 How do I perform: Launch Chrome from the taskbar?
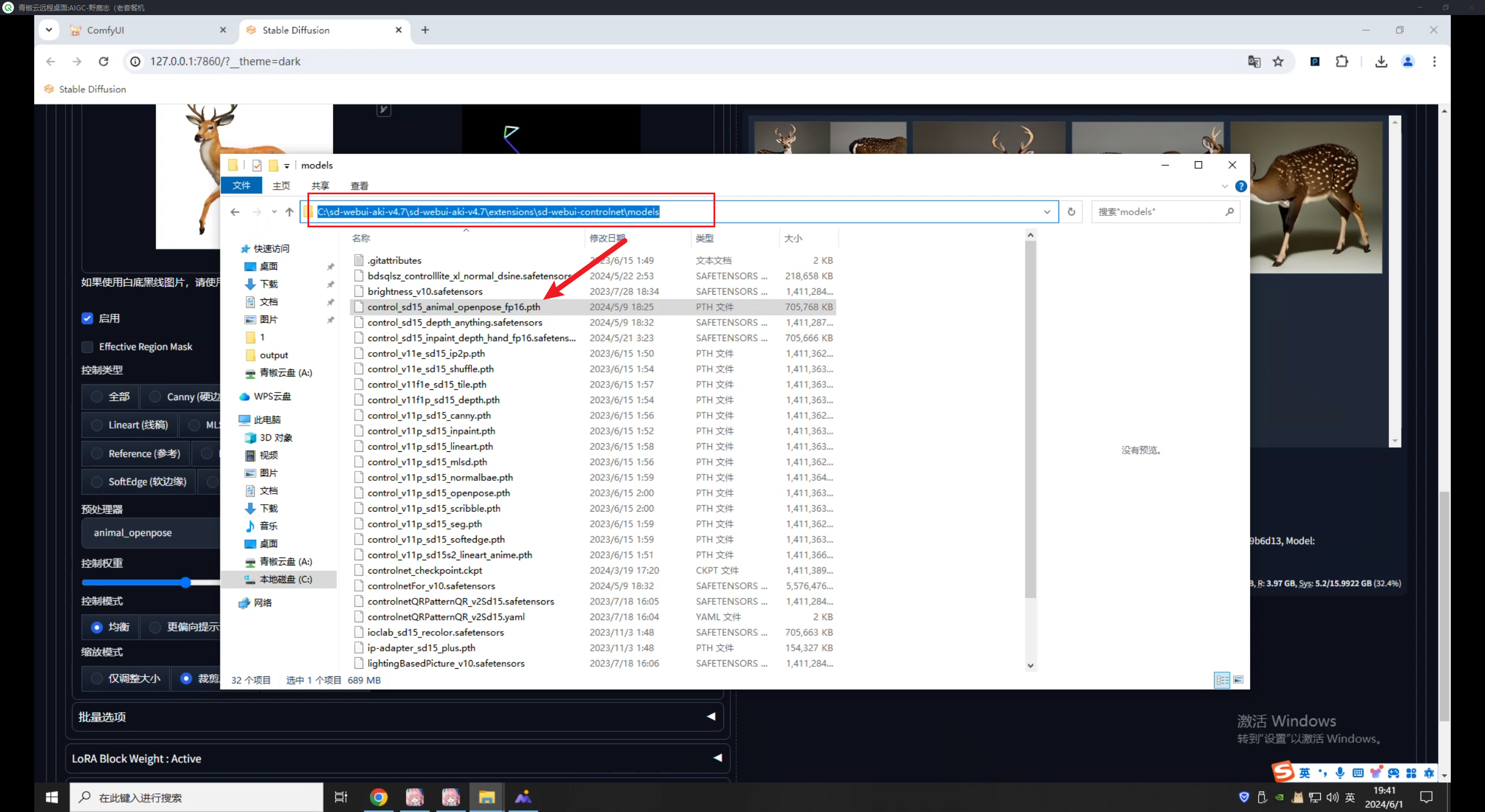pos(378,797)
